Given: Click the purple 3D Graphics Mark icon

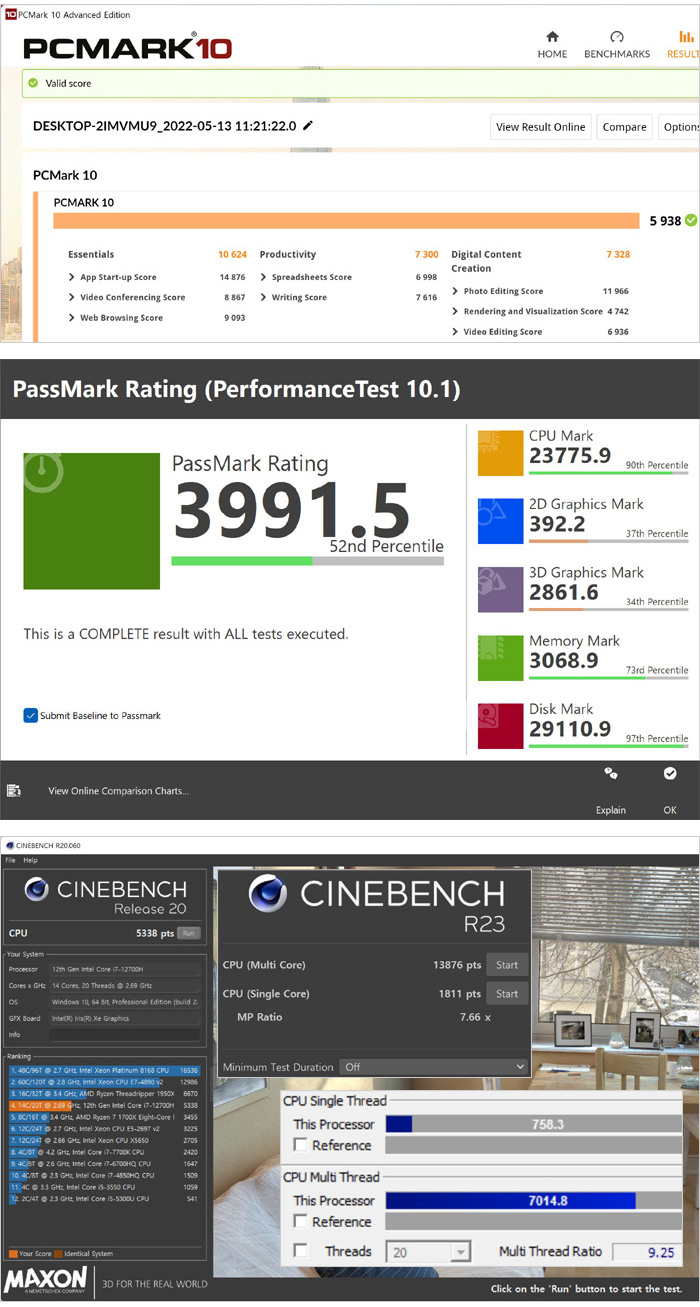Looking at the screenshot, I should point(500,589).
